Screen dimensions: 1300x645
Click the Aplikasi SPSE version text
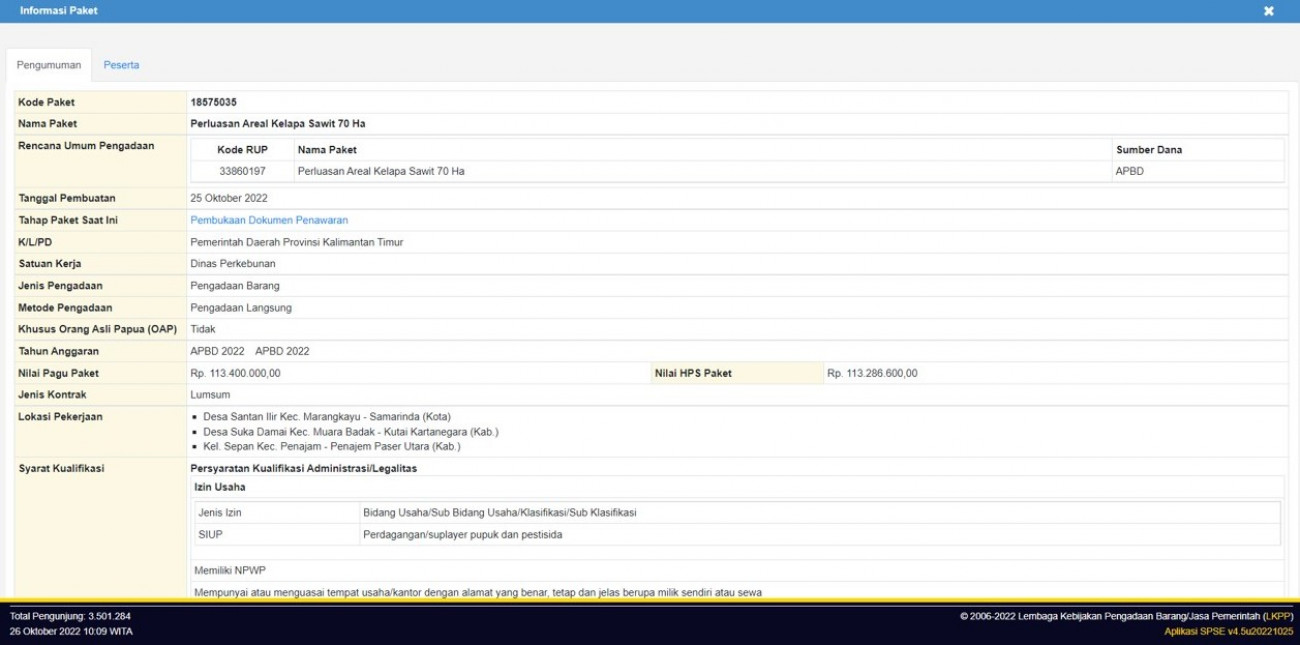click(x=1228, y=631)
